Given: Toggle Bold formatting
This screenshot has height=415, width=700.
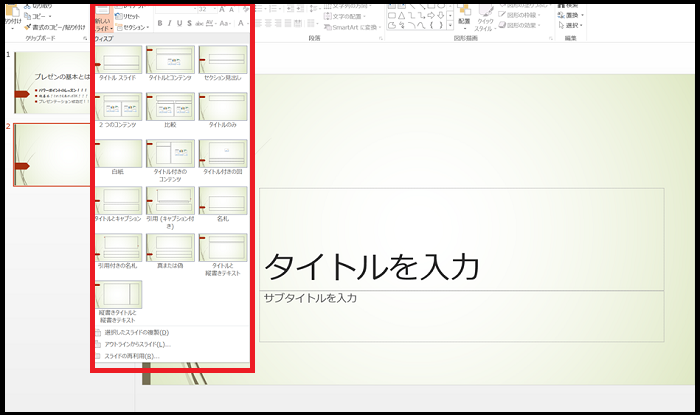Looking at the screenshot, I should [160, 23].
